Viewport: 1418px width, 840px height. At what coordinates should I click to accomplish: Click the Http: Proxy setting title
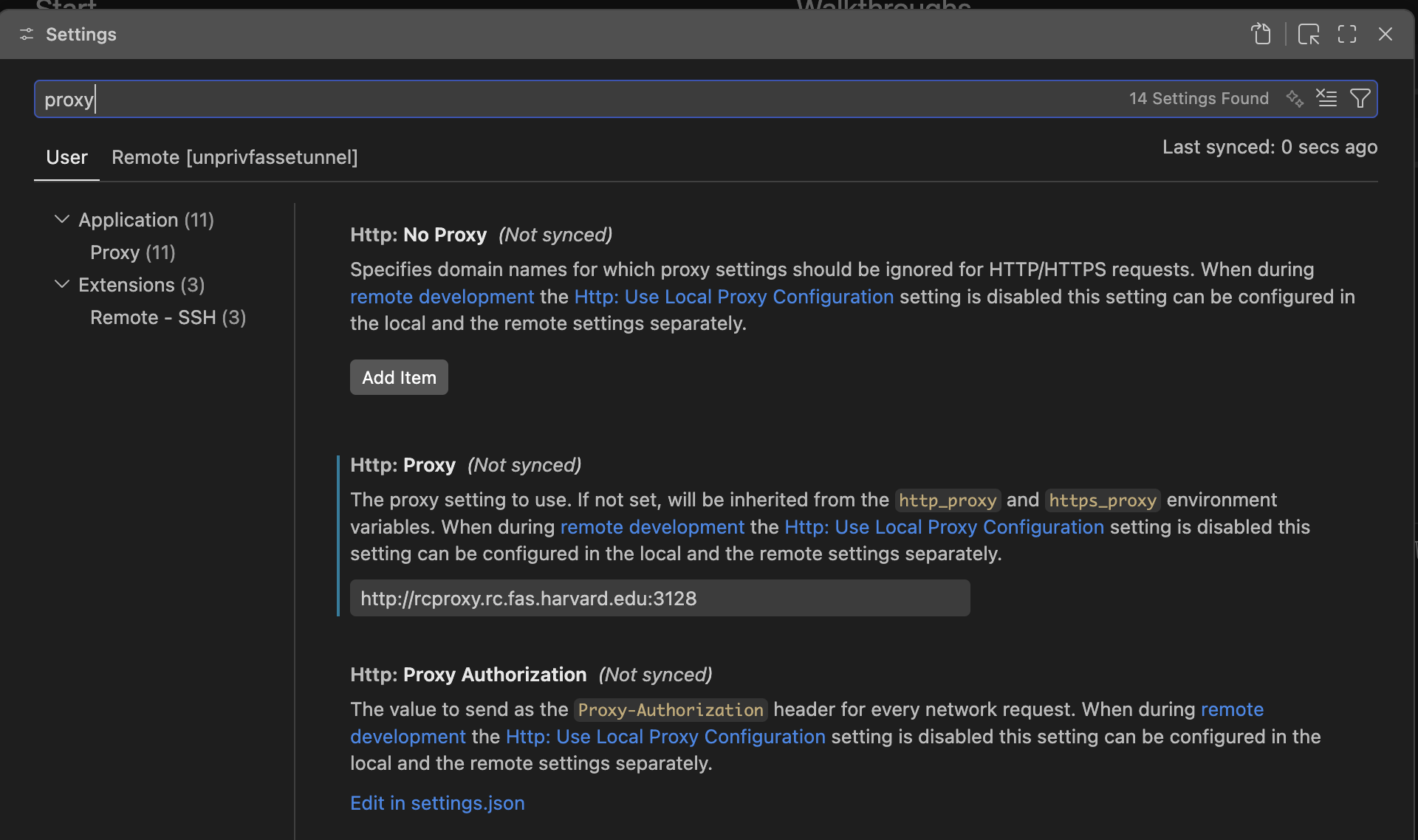[403, 465]
